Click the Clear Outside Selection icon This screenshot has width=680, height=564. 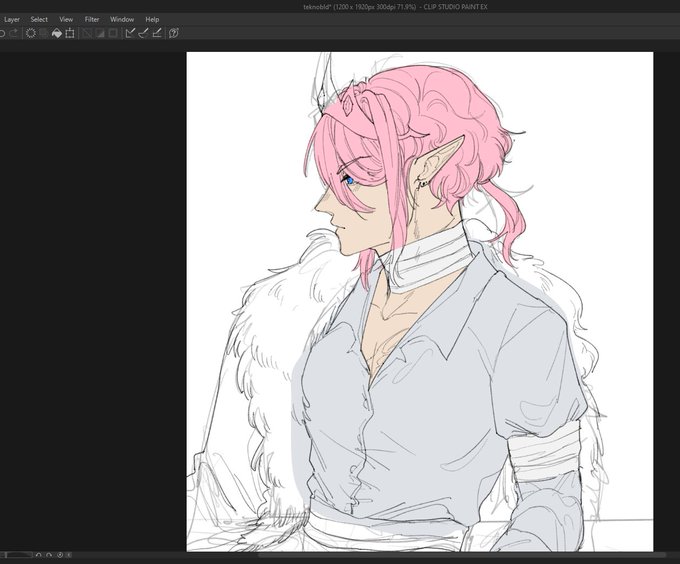44,33
